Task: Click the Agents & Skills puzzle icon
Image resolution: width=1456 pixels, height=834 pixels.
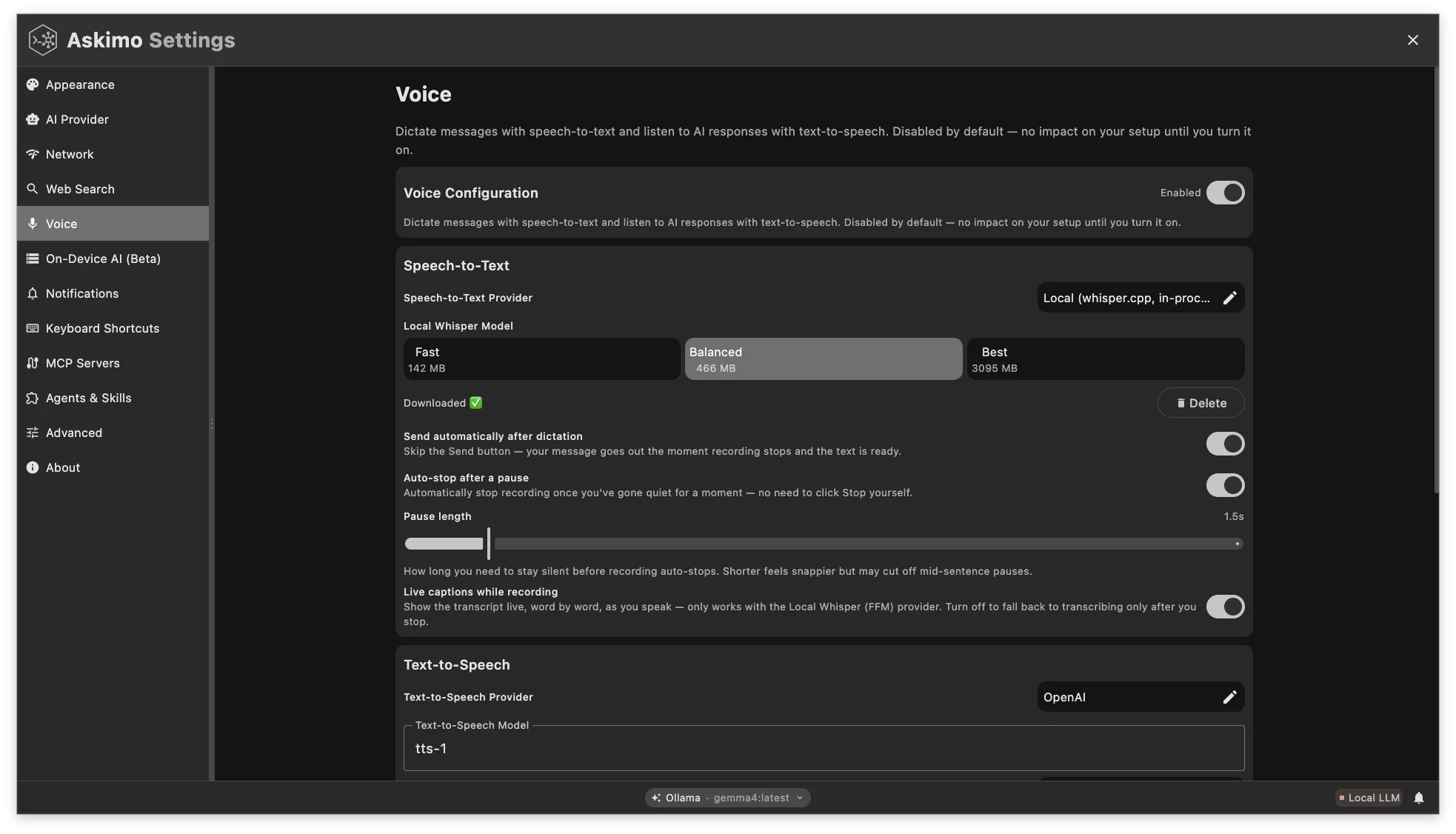Action: tap(33, 398)
